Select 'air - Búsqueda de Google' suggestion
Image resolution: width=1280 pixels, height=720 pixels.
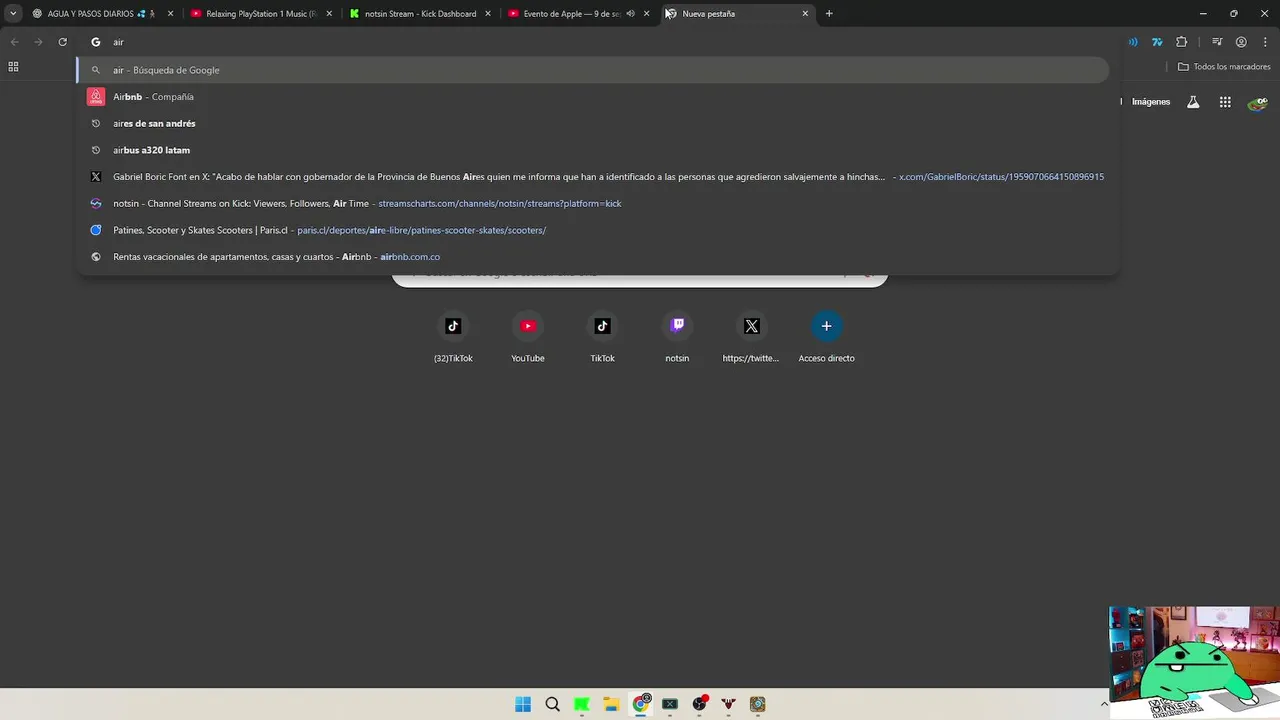[594, 70]
